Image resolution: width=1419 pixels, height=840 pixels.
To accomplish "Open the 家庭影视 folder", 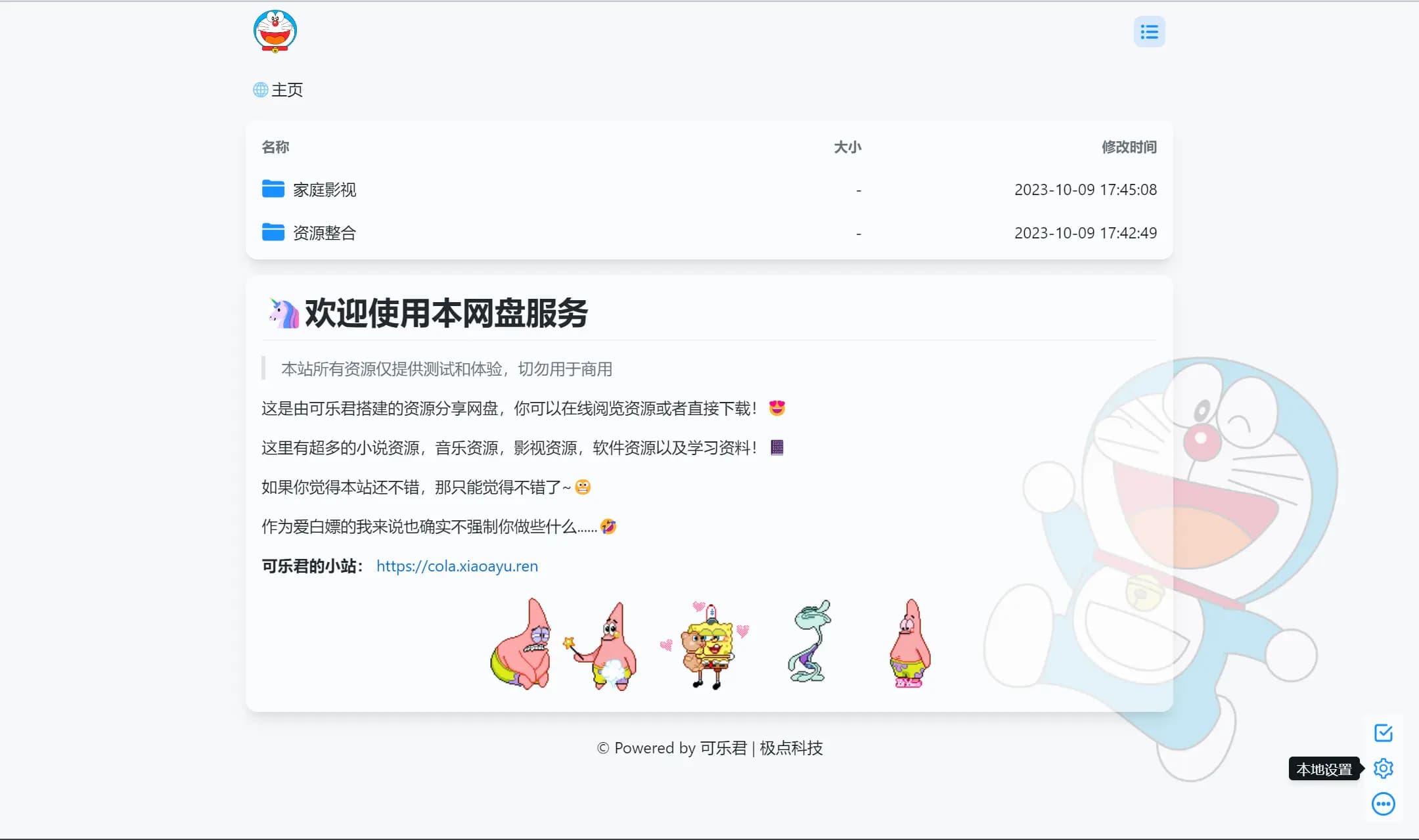I will click(325, 190).
